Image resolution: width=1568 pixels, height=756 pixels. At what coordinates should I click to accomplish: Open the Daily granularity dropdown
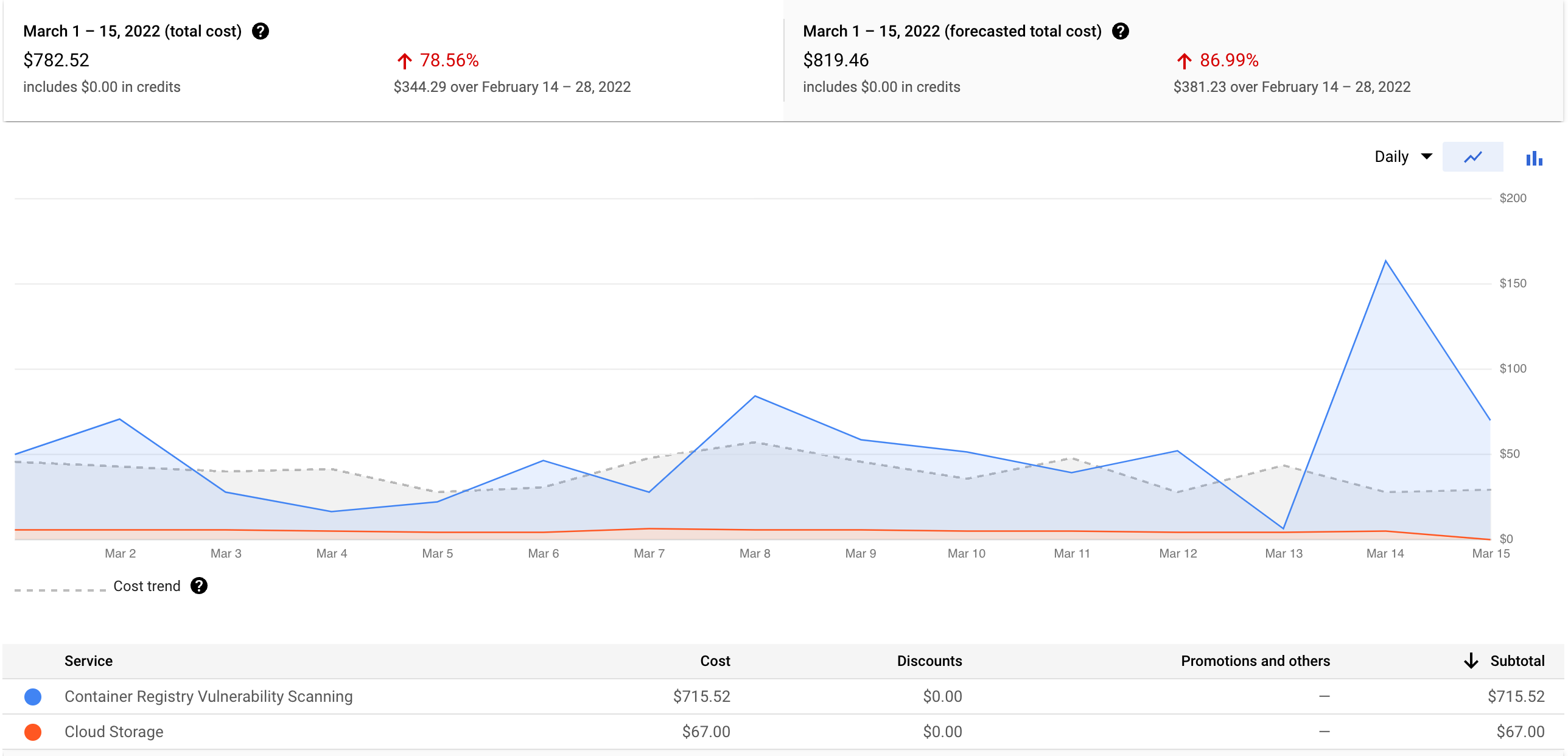pyautogui.click(x=1391, y=157)
